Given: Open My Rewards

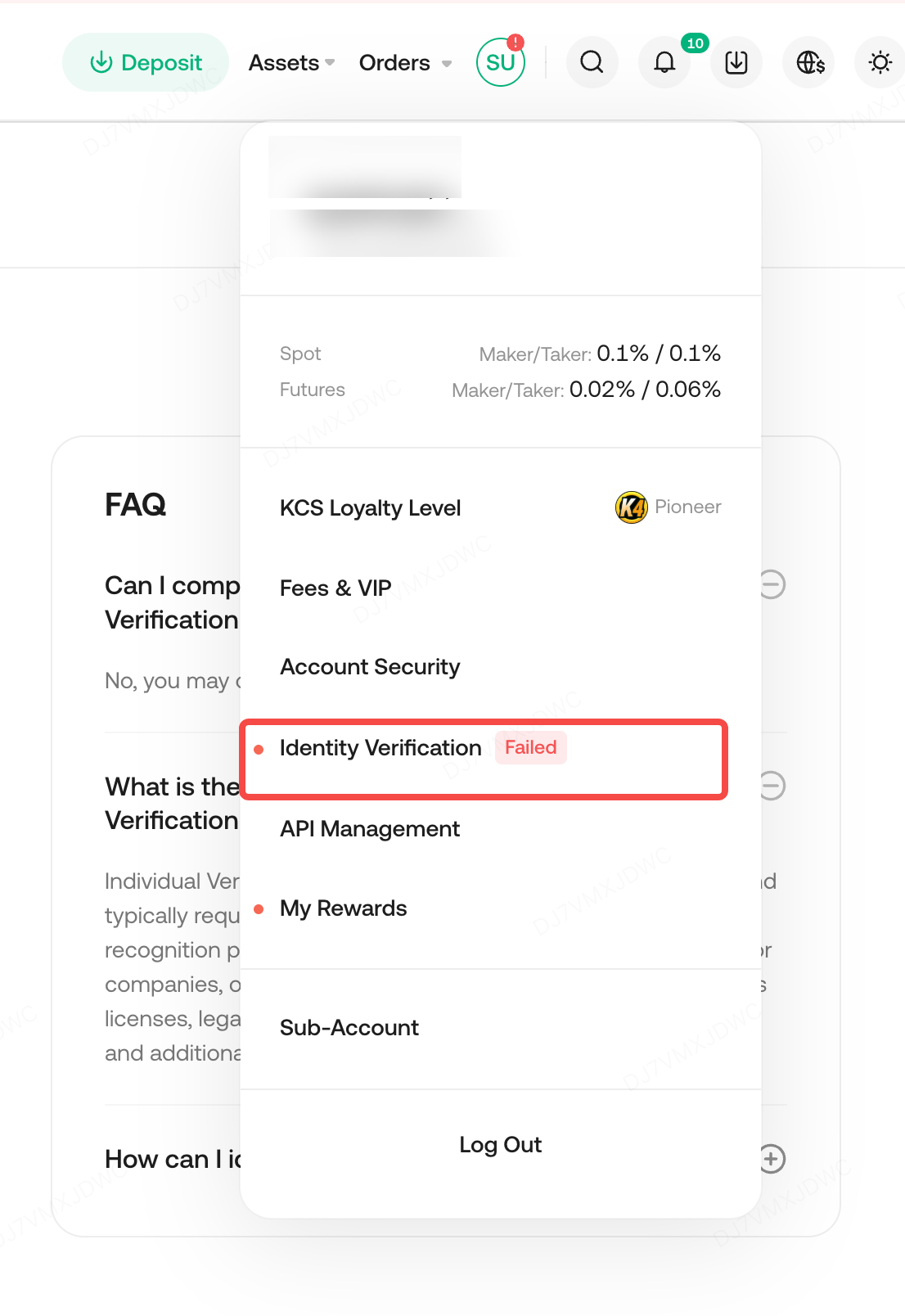Looking at the screenshot, I should (x=343, y=908).
